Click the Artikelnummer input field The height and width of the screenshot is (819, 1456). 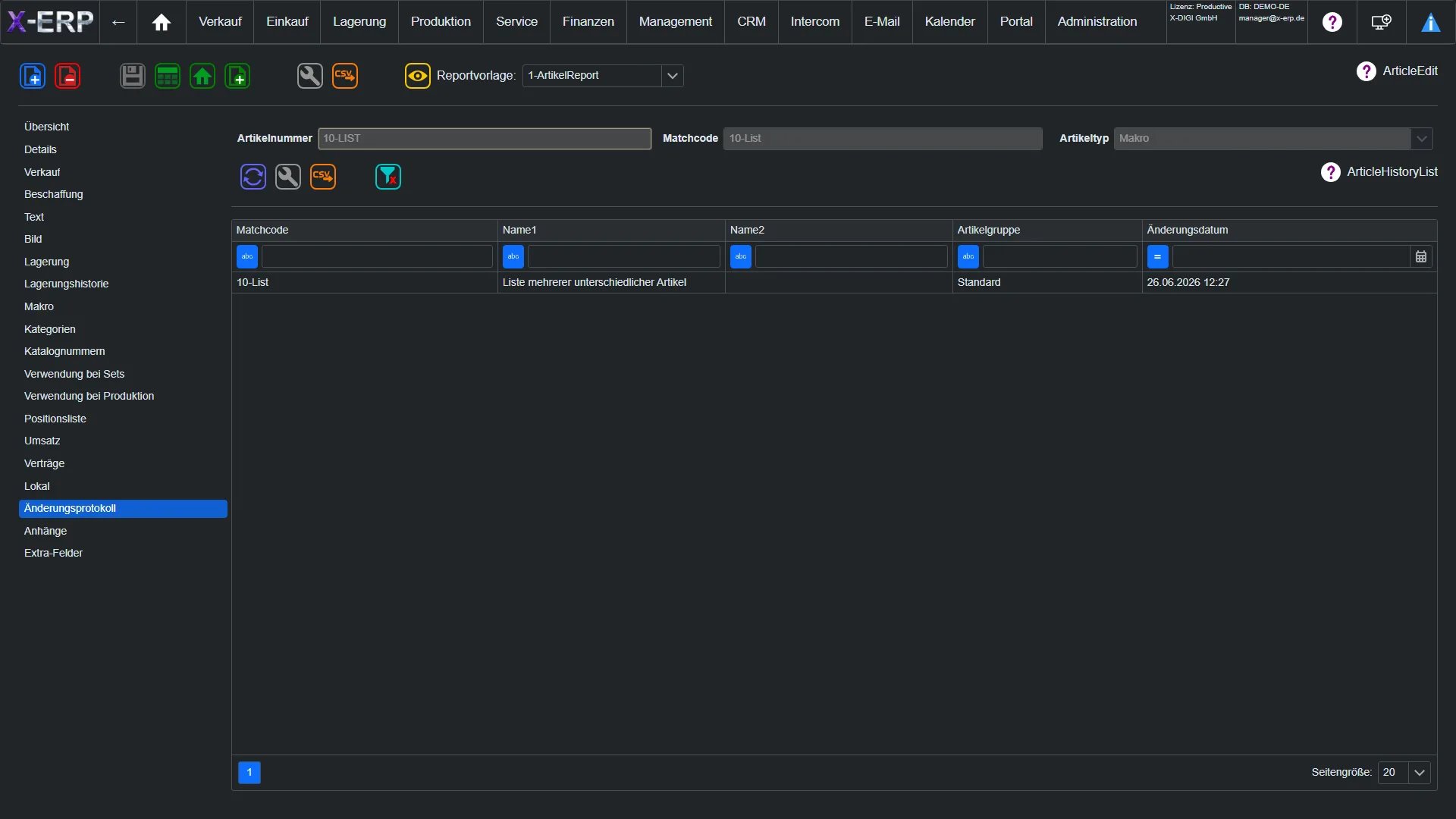(485, 139)
